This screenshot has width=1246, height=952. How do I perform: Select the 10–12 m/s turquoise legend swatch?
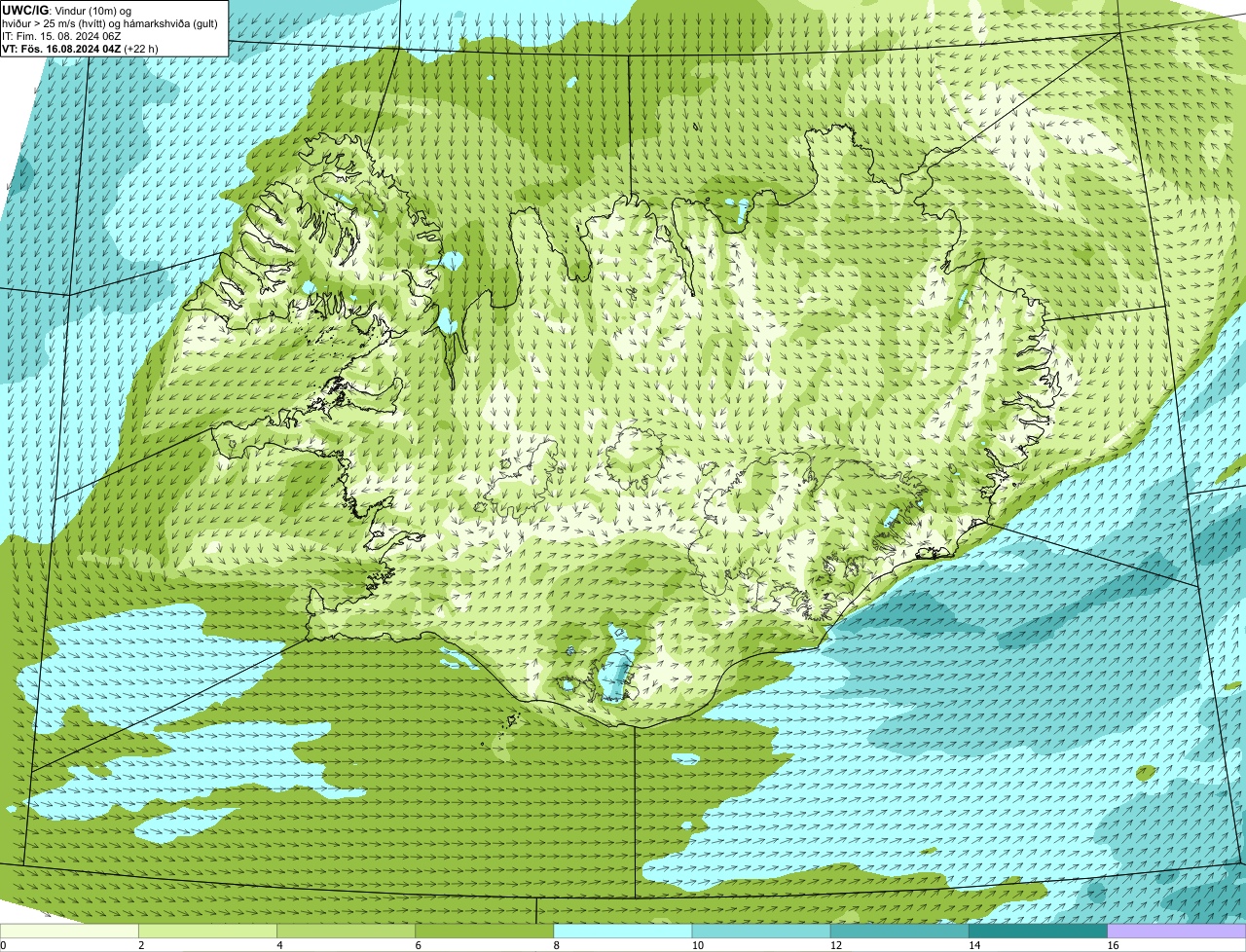point(761,931)
